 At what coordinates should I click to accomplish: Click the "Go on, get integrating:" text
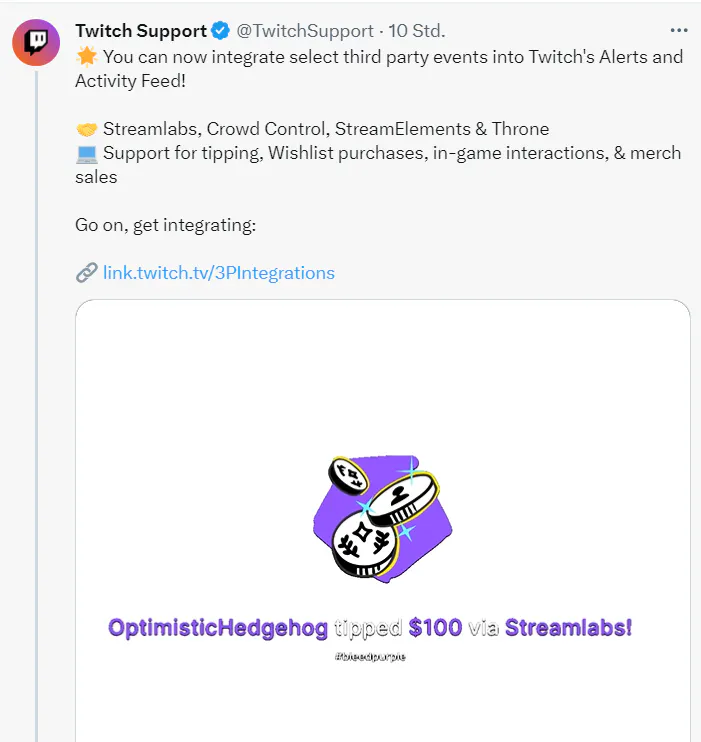[166, 225]
